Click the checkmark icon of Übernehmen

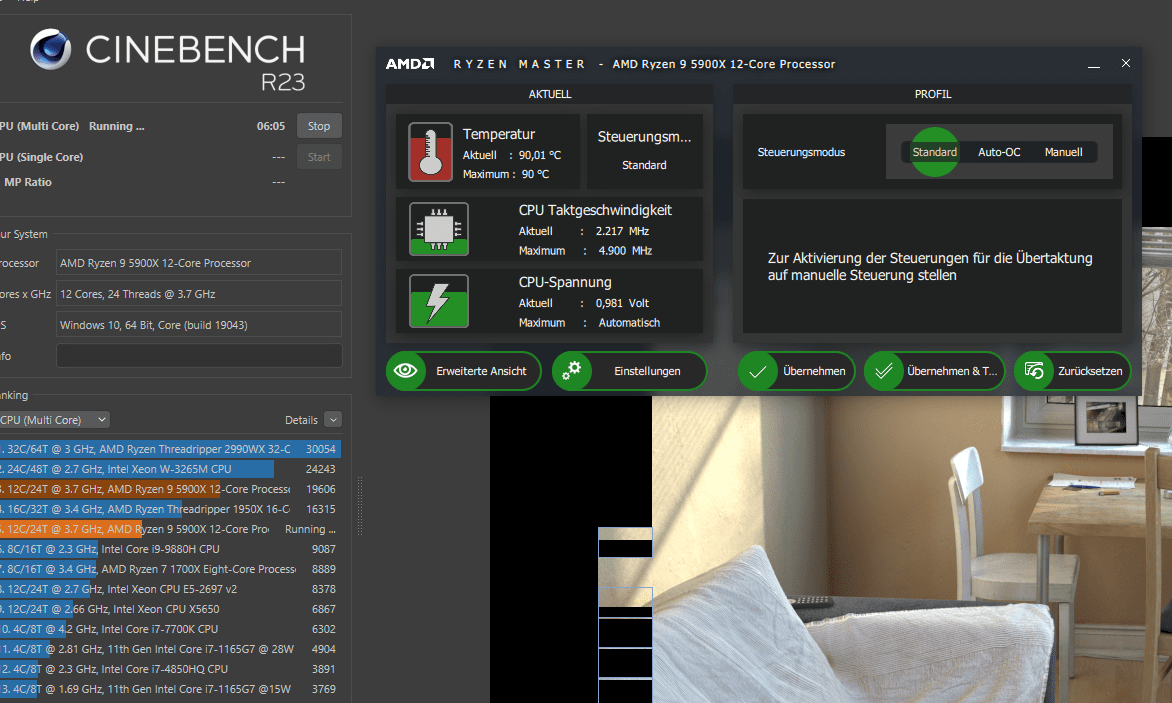point(757,371)
